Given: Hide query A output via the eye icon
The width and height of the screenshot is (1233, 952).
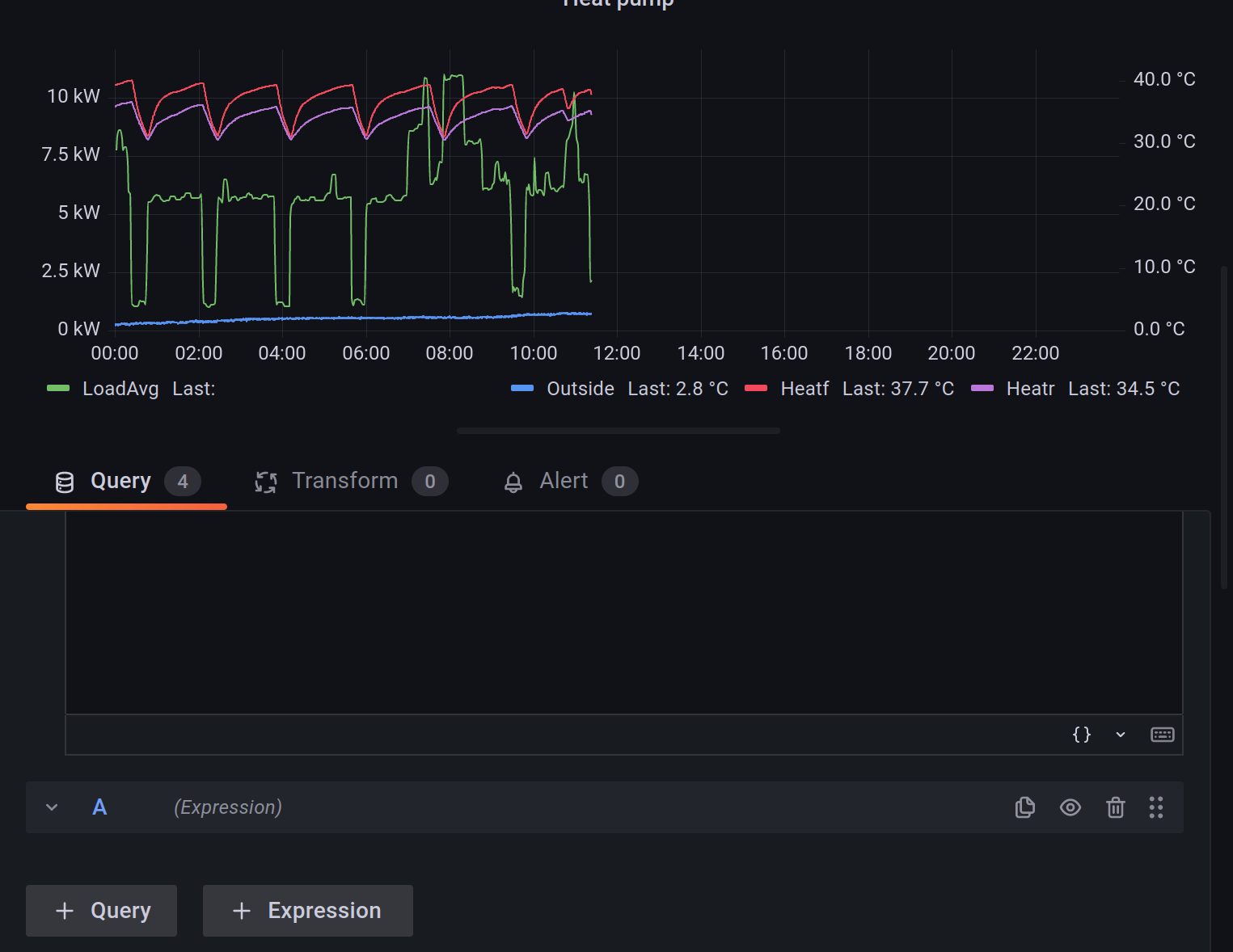Looking at the screenshot, I should [1070, 807].
